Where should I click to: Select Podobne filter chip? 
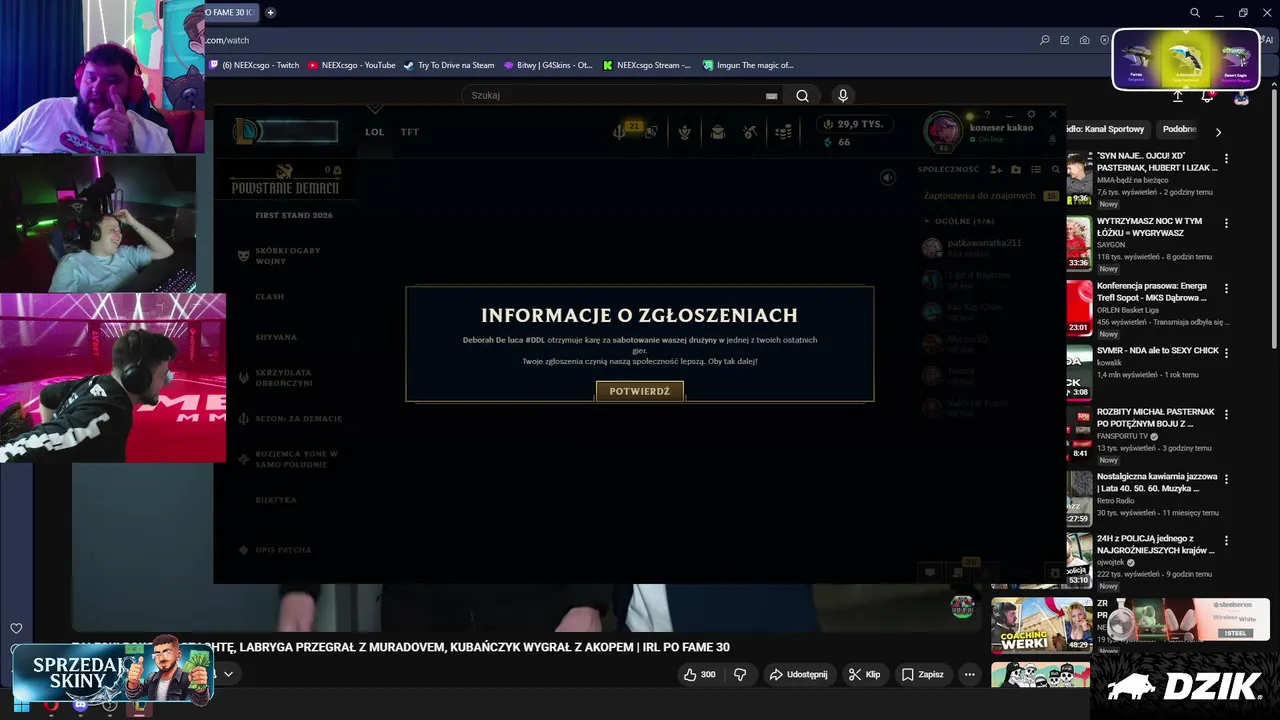click(1179, 130)
